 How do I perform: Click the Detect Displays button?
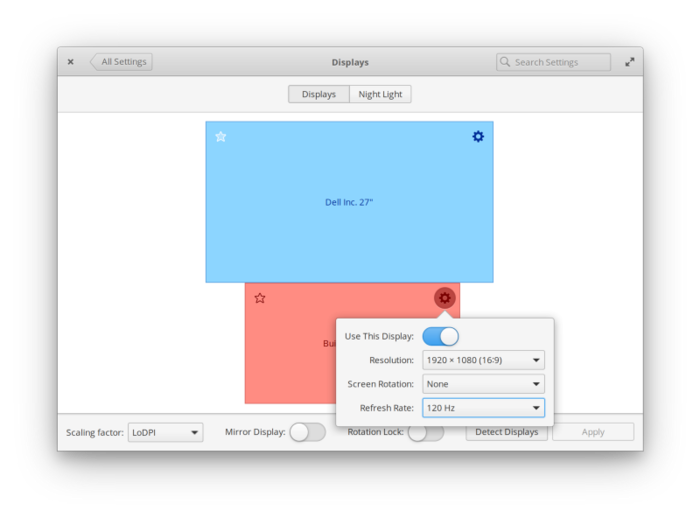coord(507,433)
